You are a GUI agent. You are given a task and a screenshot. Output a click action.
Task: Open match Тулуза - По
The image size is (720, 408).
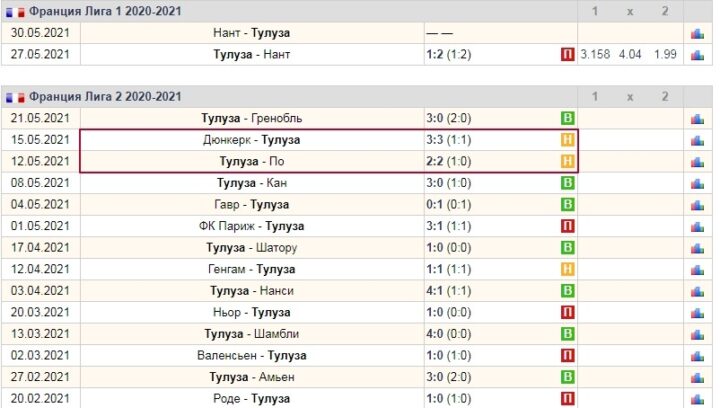(x=252, y=162)
